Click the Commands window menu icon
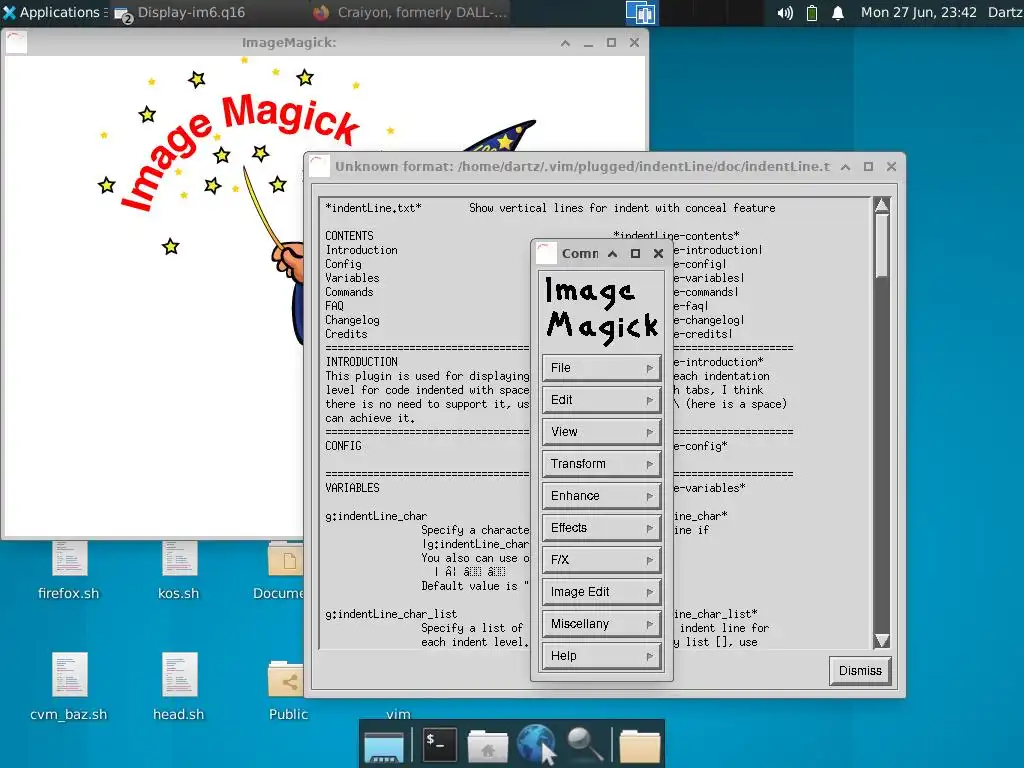 (x=547, y=253)
